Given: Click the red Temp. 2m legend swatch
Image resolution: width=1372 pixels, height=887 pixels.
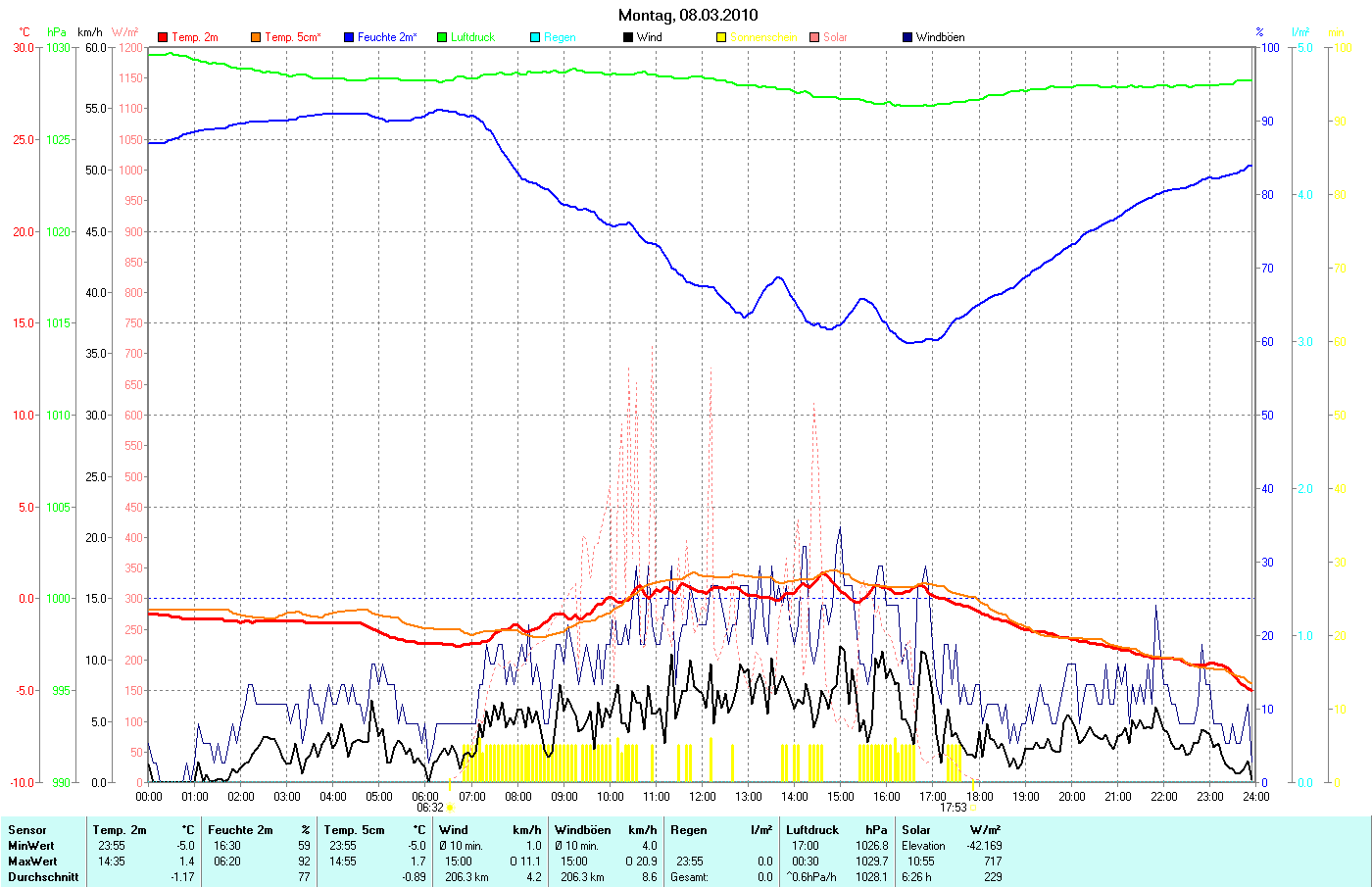Looking at the screenshot, I should 163,37.
